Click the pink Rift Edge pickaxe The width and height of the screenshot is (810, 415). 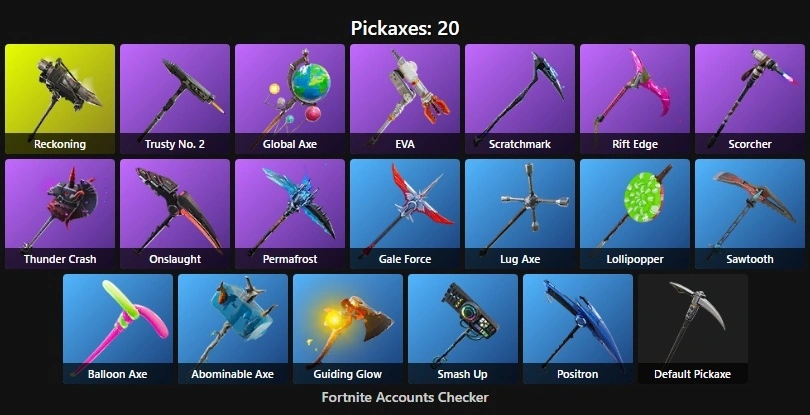pos(634,99)
